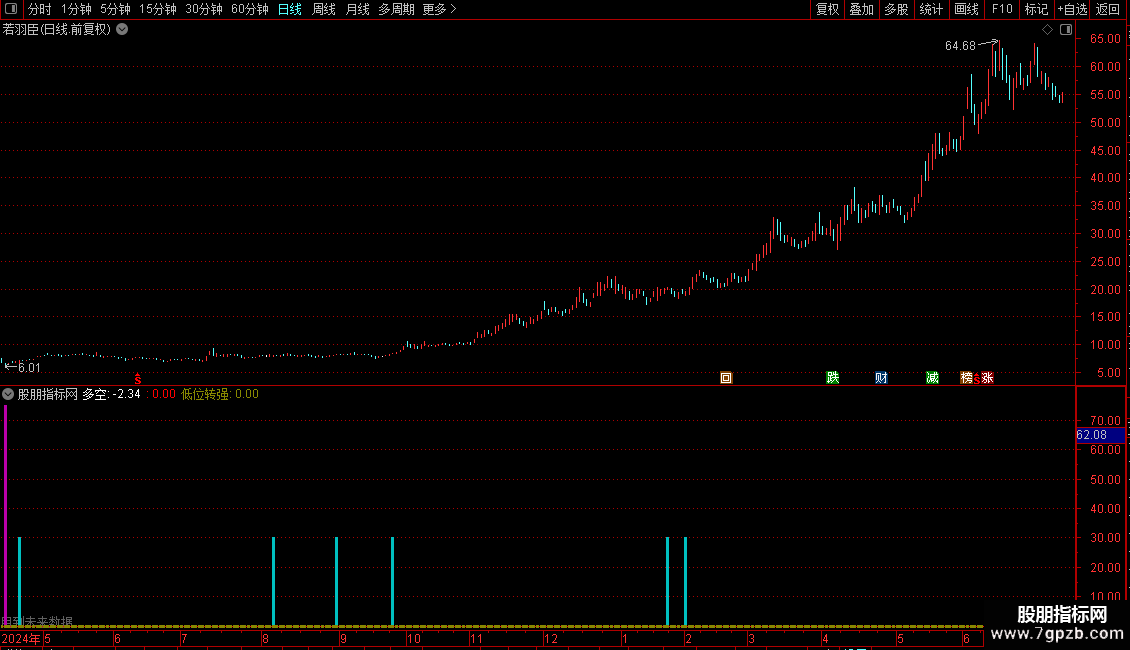Click the green 跌 marker icon
1130x650 pixels.
pos(832,378)
